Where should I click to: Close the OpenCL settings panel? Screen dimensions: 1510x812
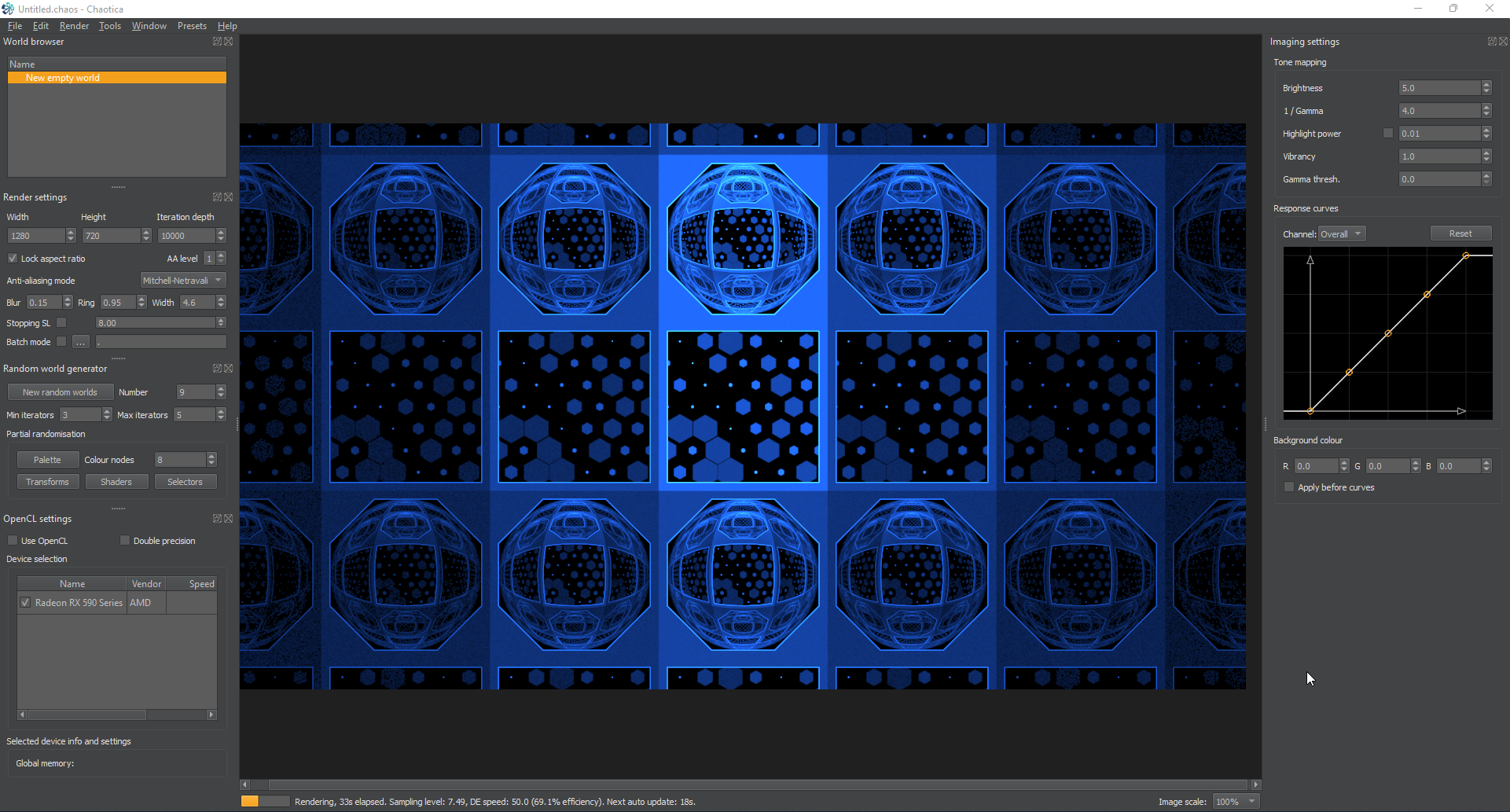coord(229,519)
